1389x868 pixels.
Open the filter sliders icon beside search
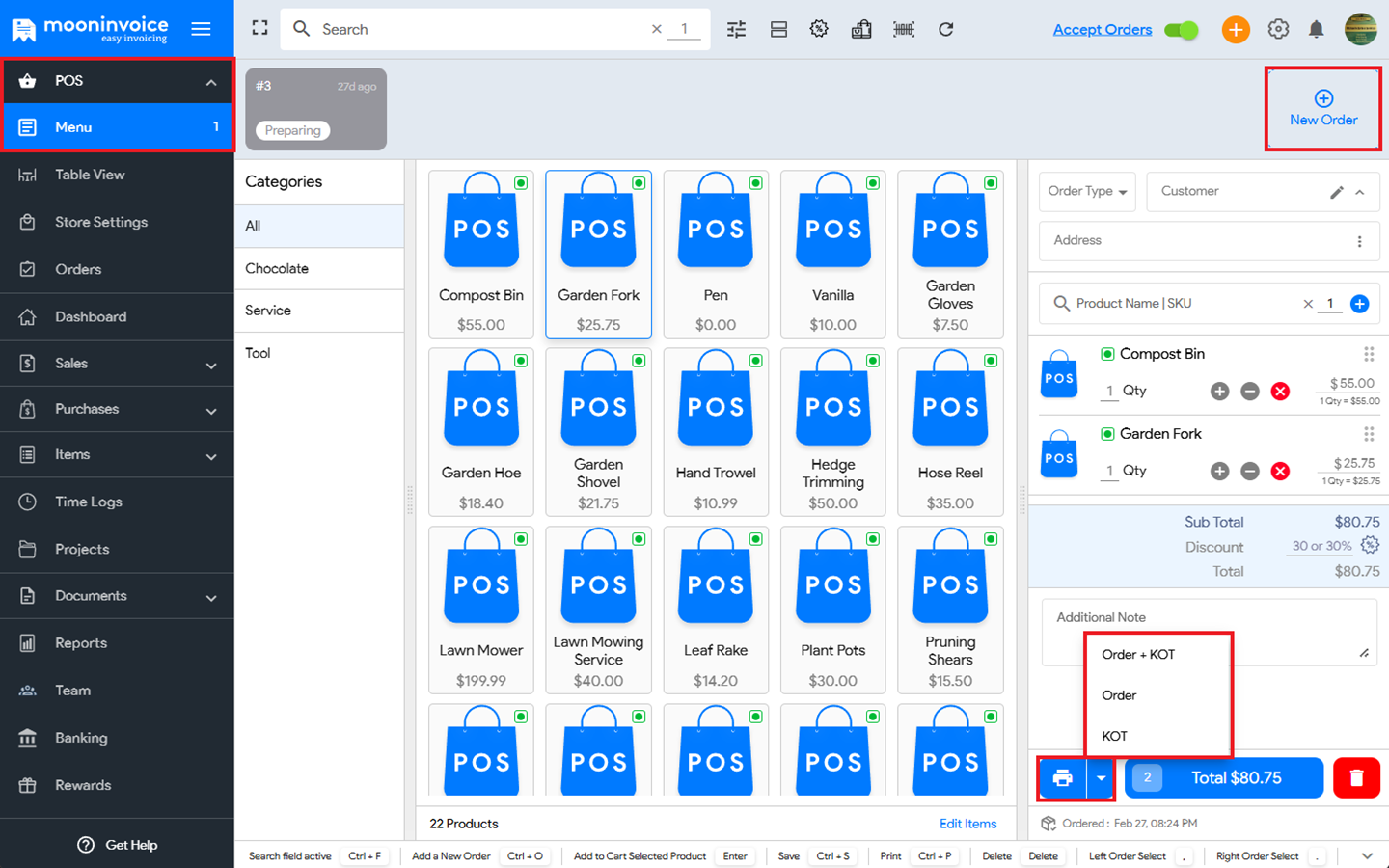(x=736, y=29)
